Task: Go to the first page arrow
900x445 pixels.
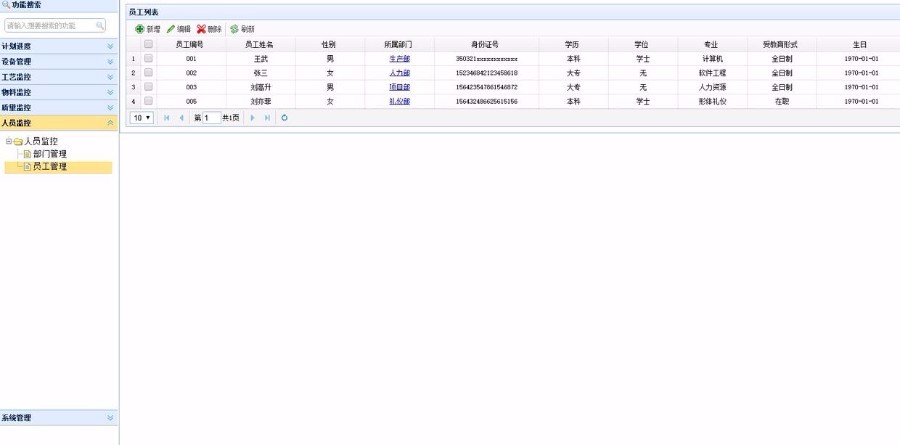Action: 166,118
